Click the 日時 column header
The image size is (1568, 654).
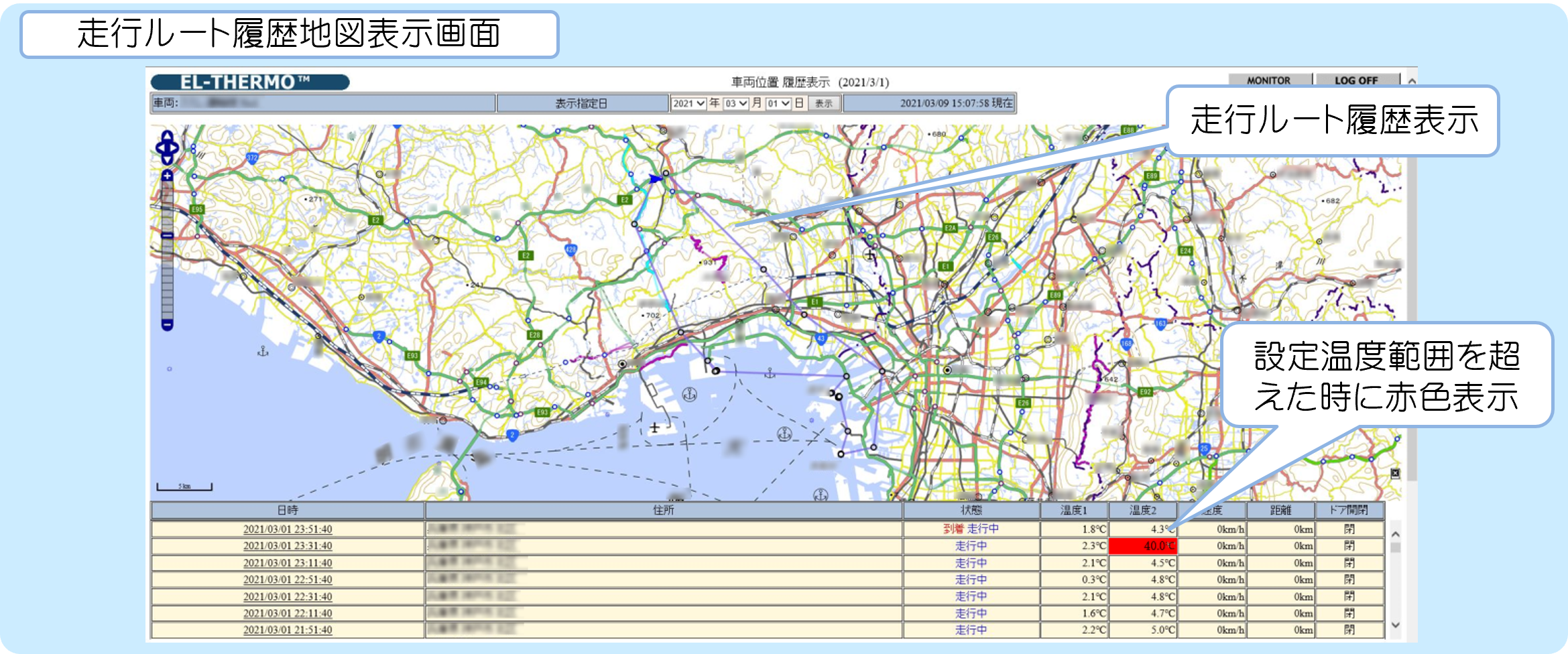tap(288, 511)
